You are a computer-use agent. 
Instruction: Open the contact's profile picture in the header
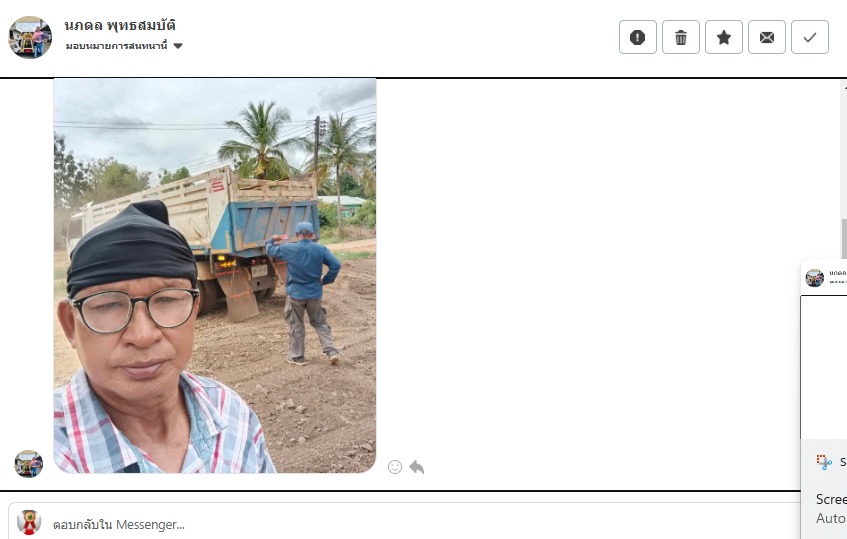[x=30, y=37]
